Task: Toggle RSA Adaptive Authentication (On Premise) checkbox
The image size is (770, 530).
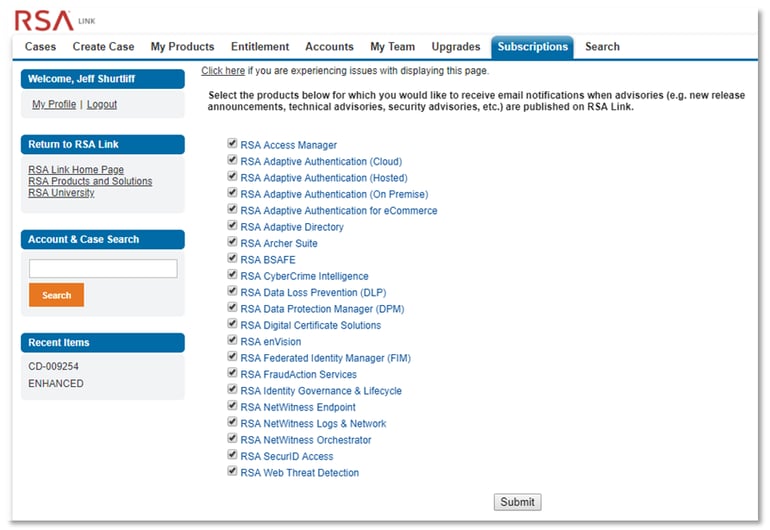Action: [232, 193]
